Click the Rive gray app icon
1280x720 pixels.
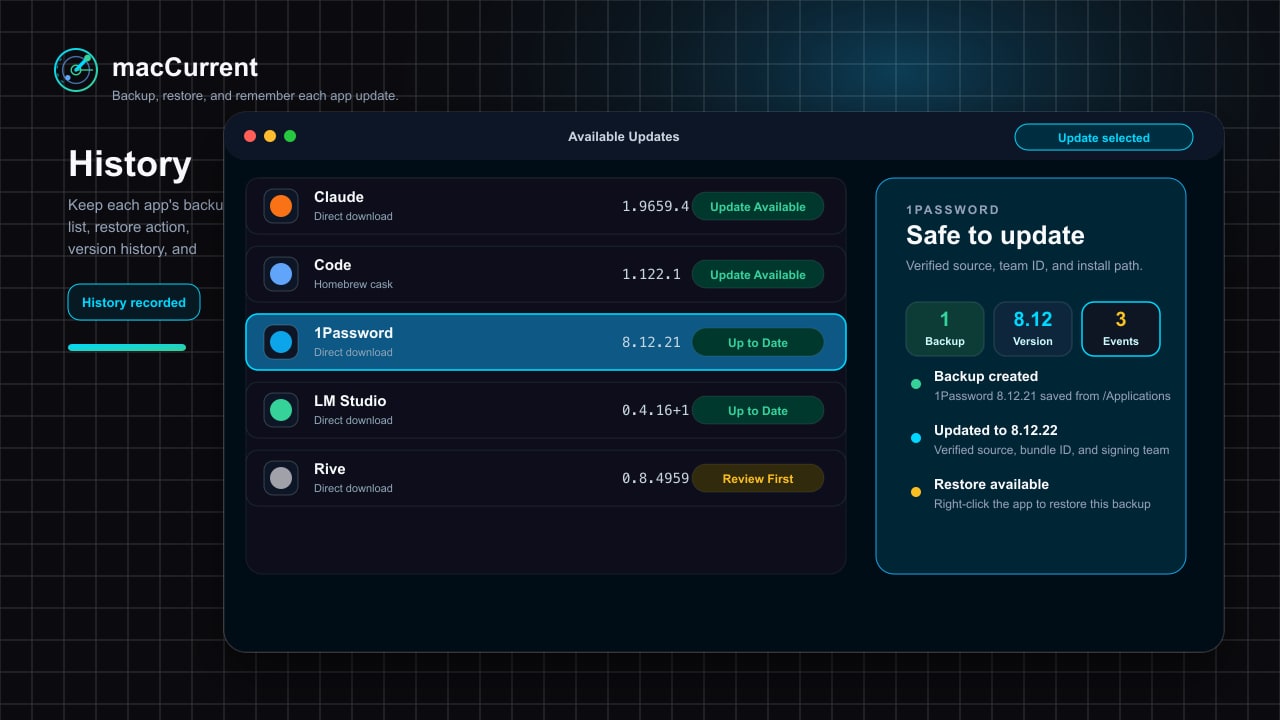(281, 478)
